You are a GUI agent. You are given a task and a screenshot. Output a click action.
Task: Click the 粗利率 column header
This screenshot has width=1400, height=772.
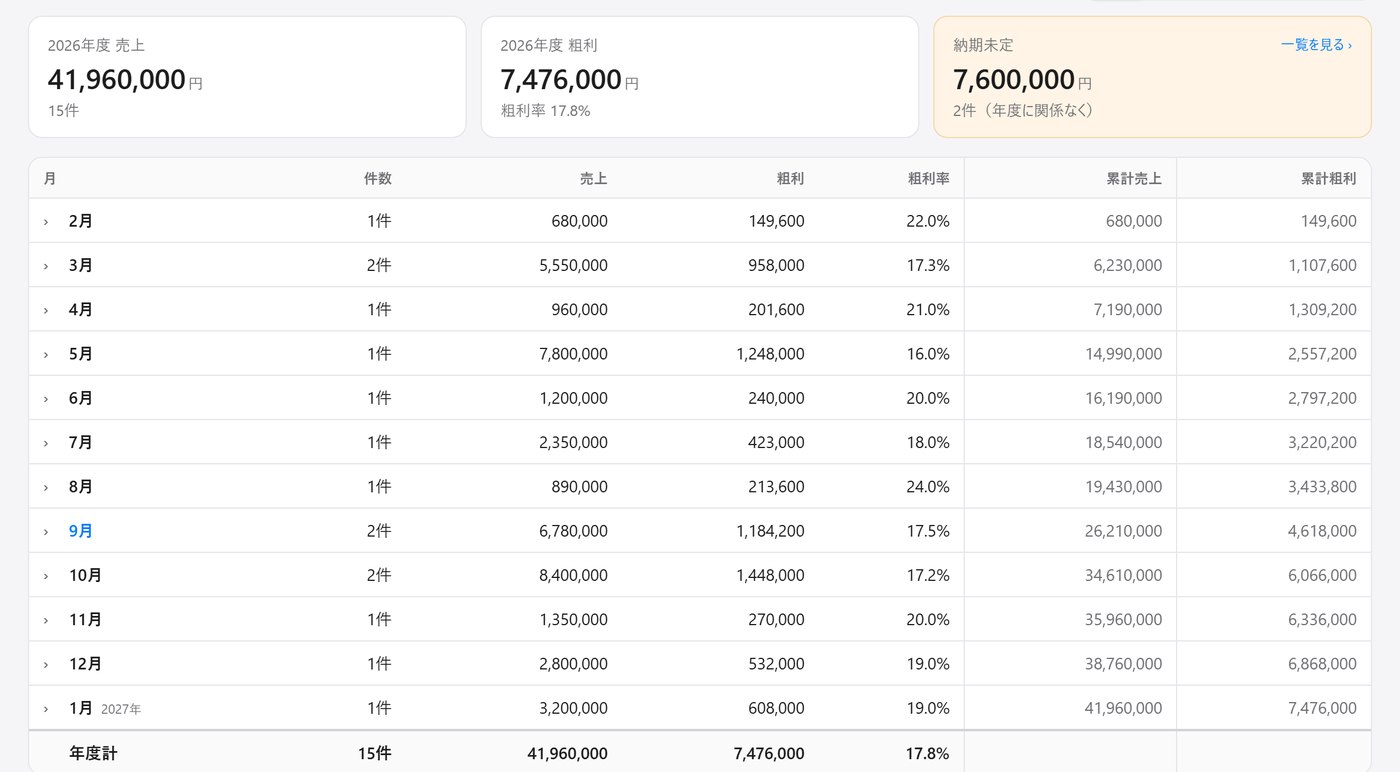pyautogui.click(x=929, y=178)
